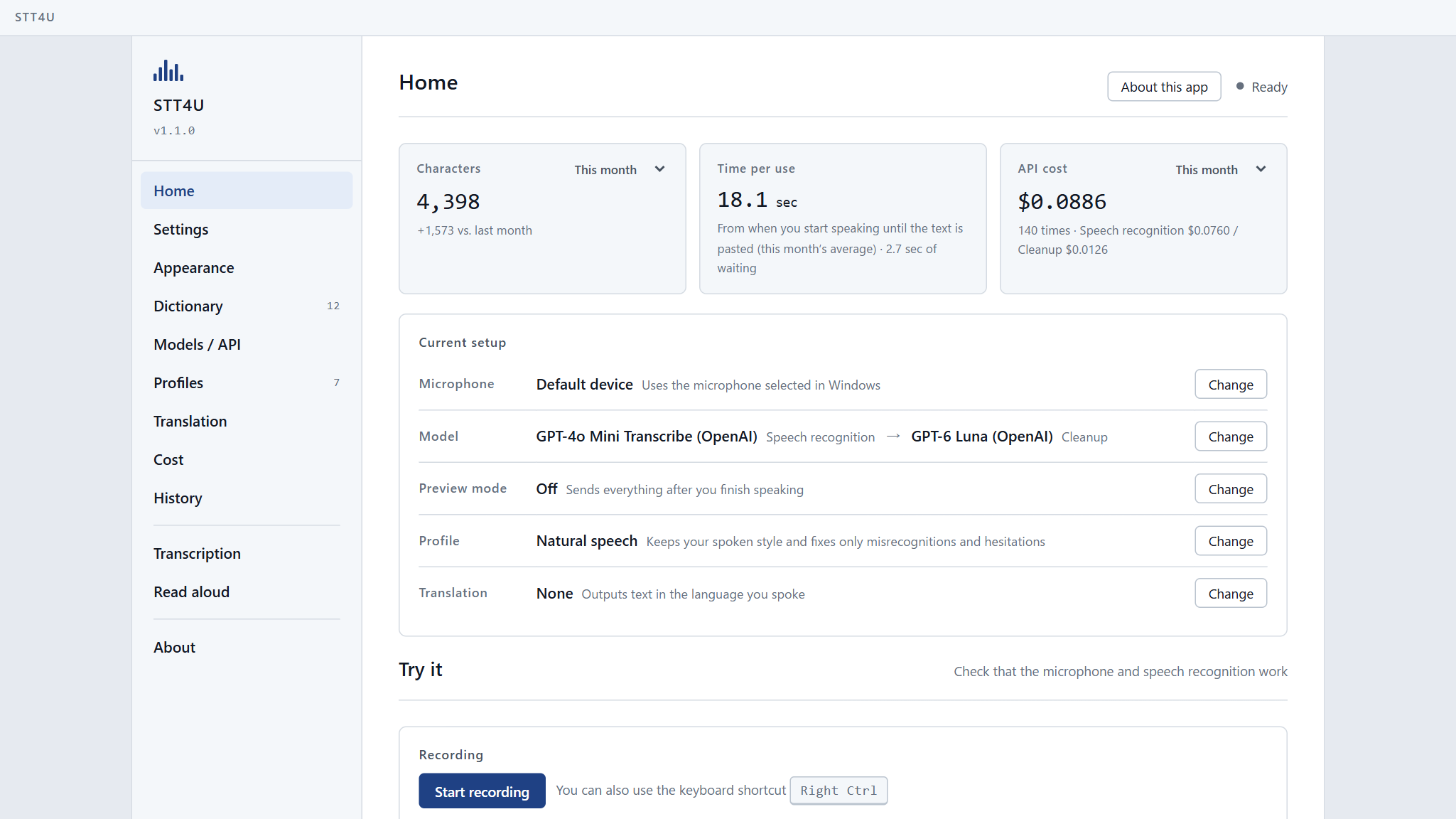Click GPT-4o Mini Transcribe (OpenAI) text
The width and height of the screenshot is (1456, 819).
point(647,437)
